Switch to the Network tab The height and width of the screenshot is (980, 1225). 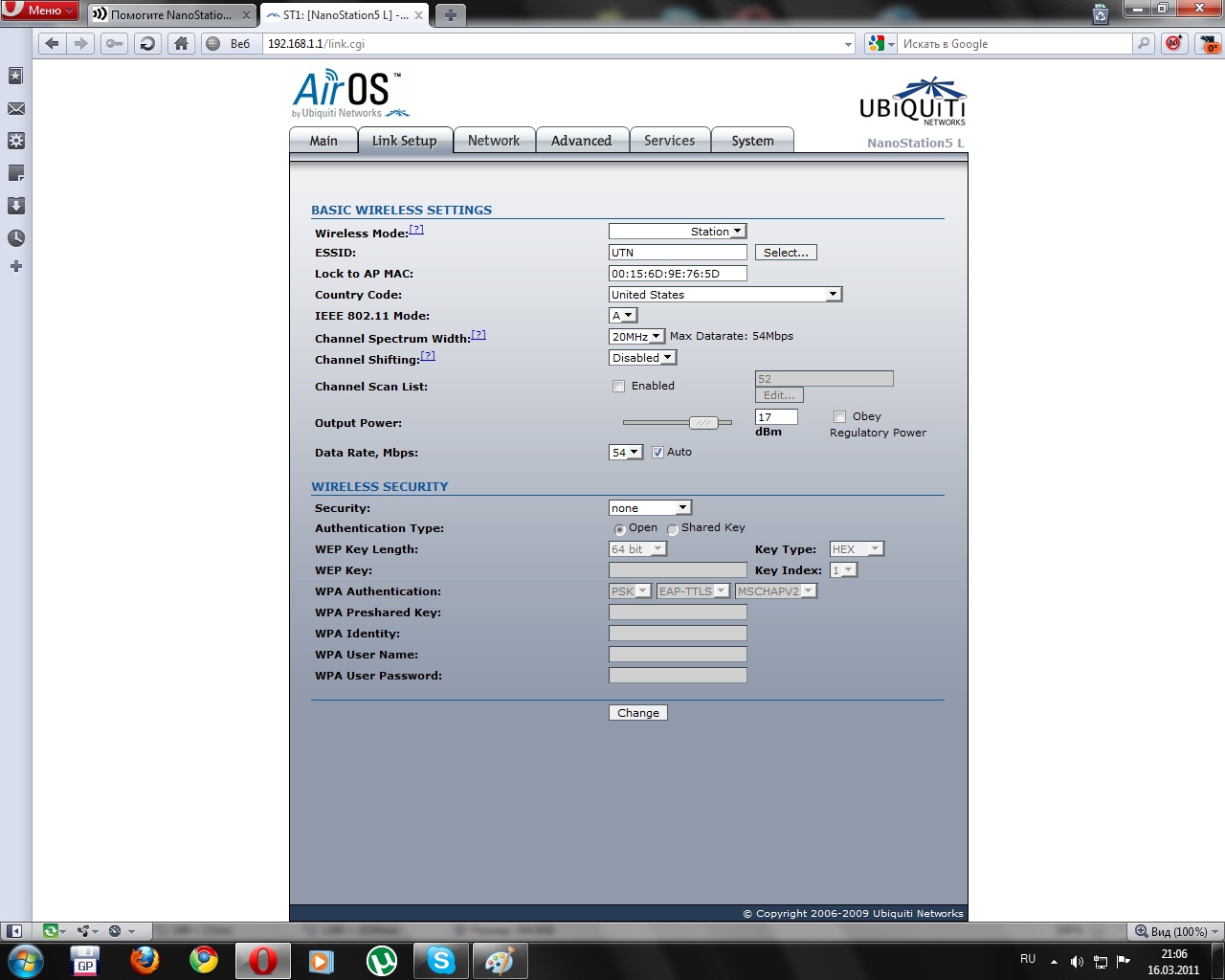pyautogui.click(x=494, y=141)
